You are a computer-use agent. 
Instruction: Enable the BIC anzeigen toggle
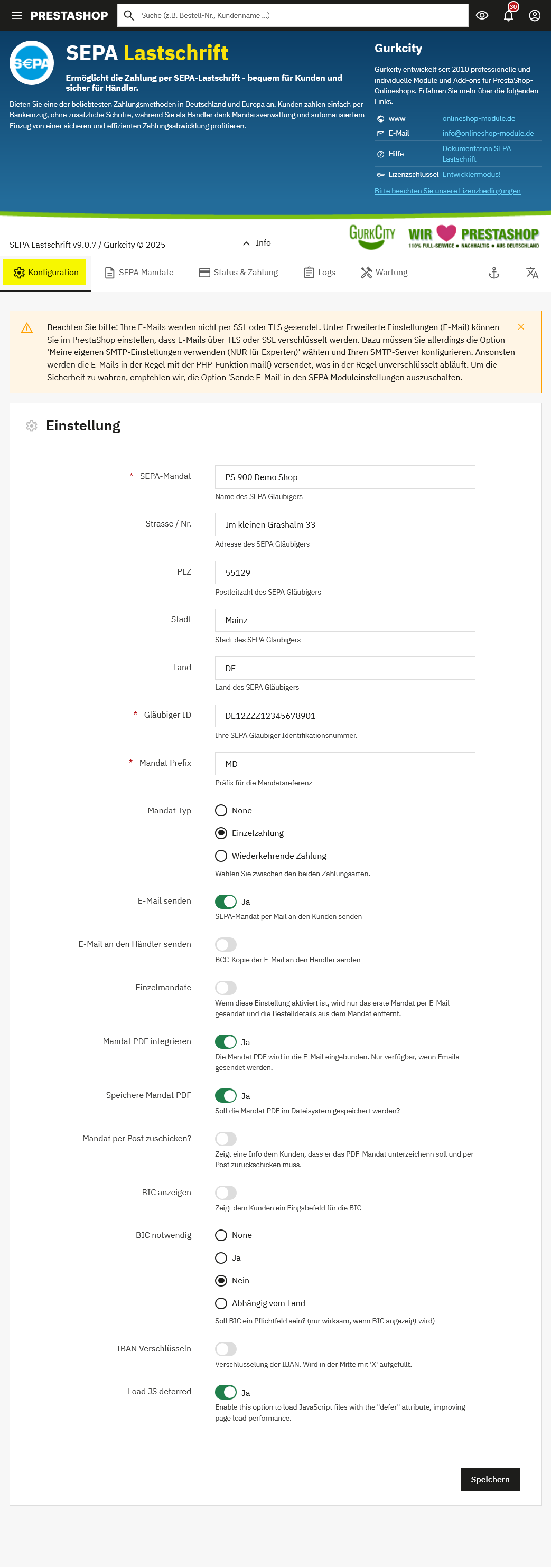tap(226, 1192)
